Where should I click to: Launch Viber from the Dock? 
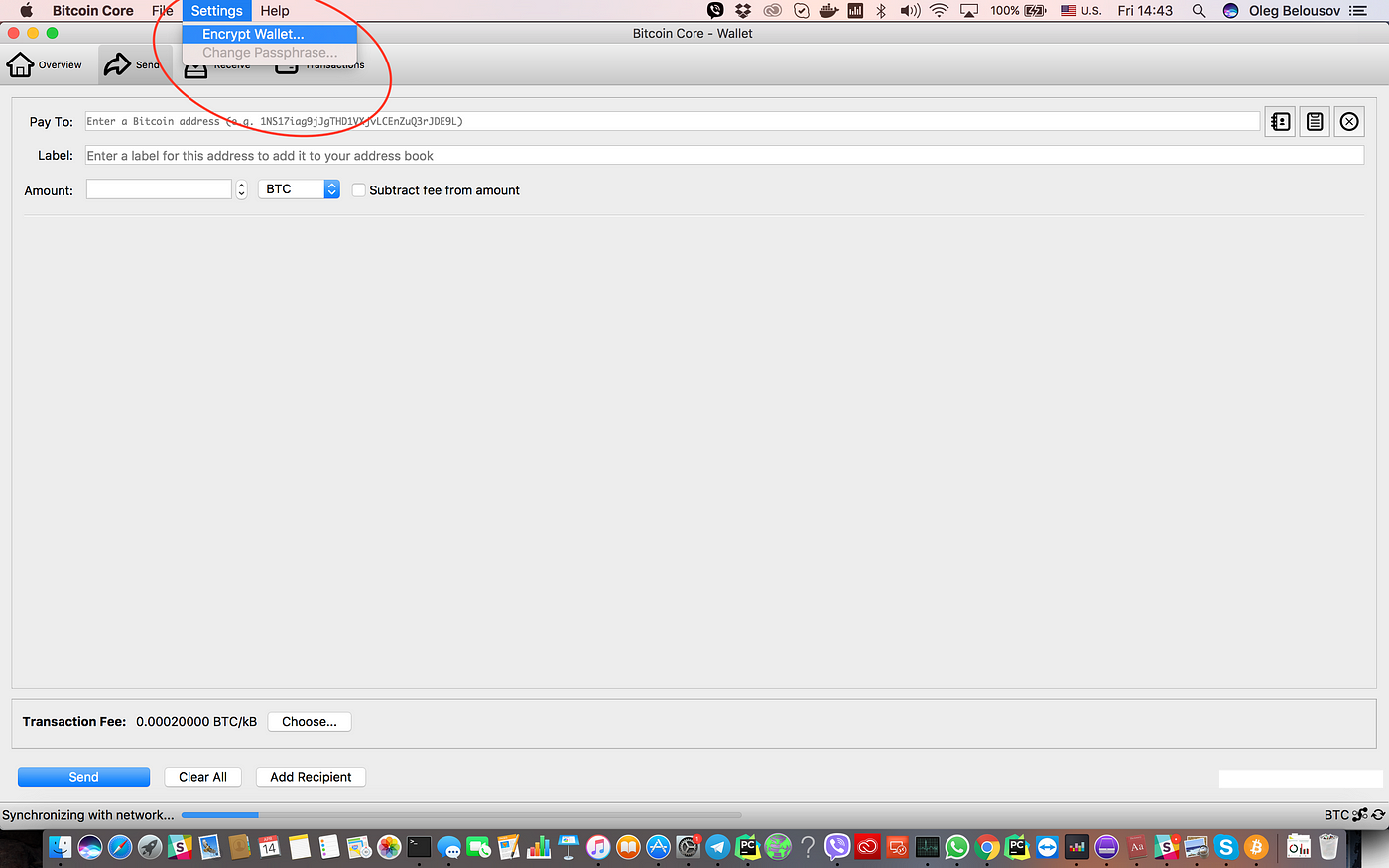837,847
